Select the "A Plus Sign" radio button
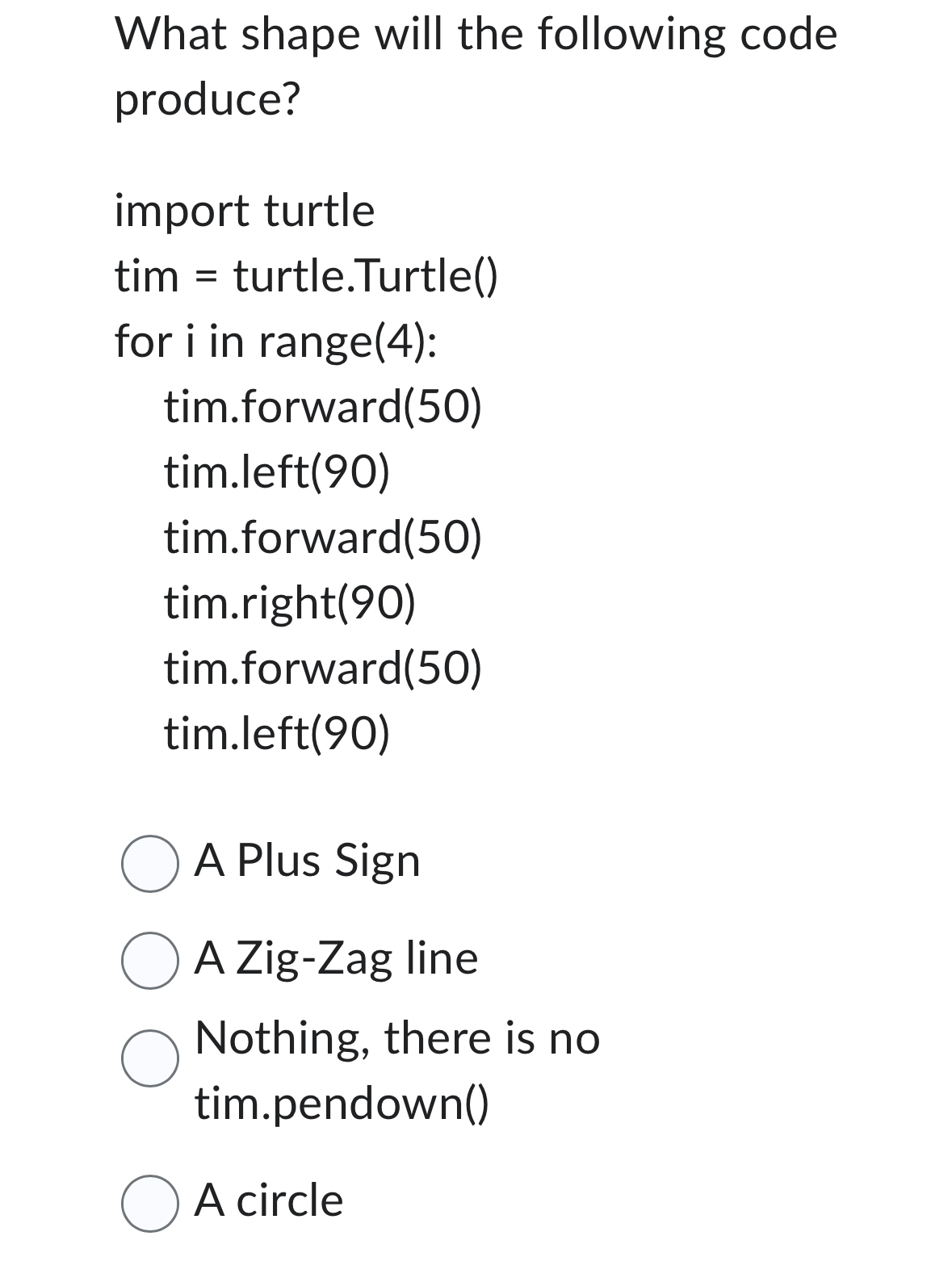Image resolution: width=952 pixels, height=1278 pixels. click(x=150, y=862)
